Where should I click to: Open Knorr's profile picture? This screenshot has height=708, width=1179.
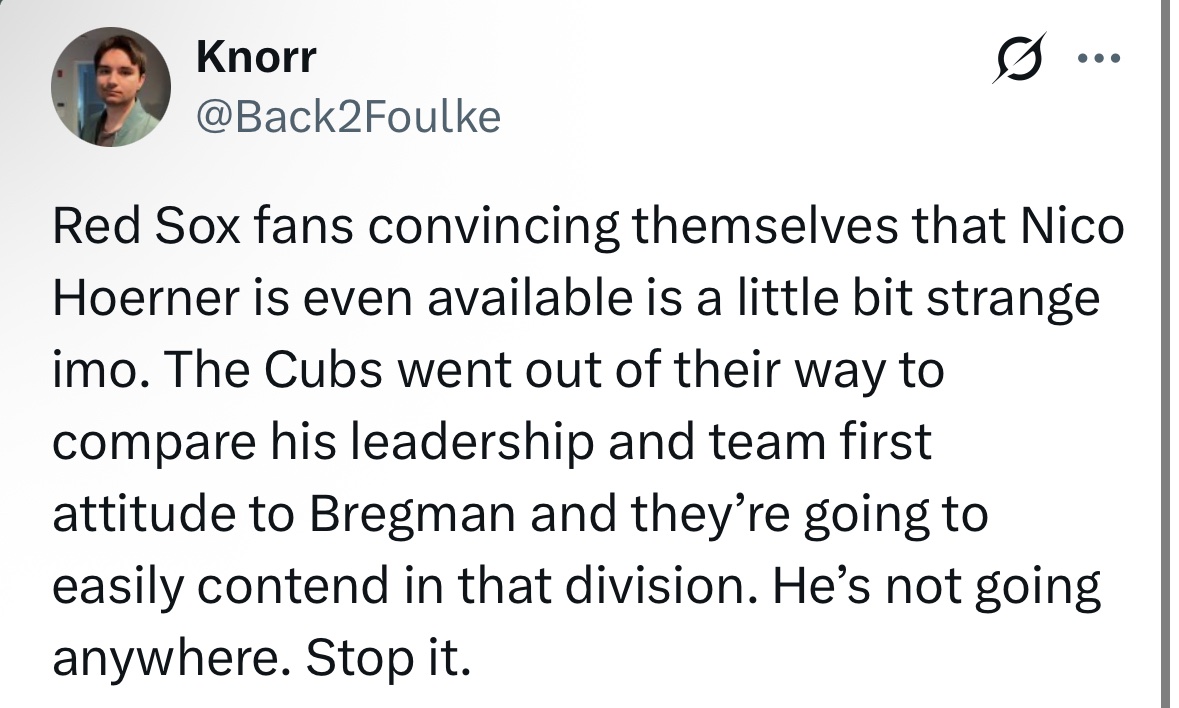[111, 86]
